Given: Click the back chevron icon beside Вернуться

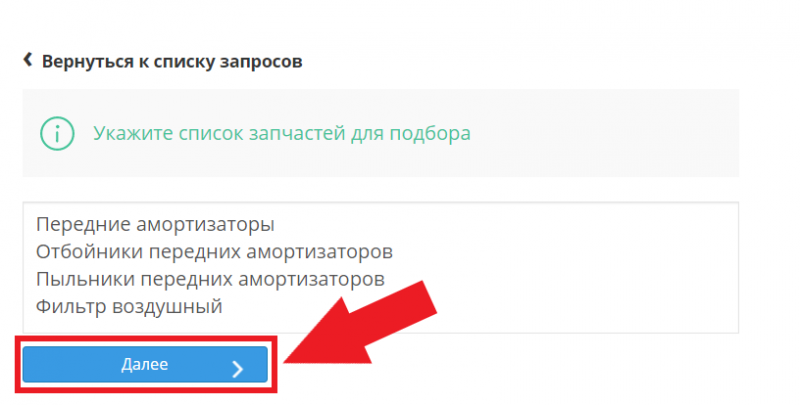Looking at the screenshot, I should (28, 60).
